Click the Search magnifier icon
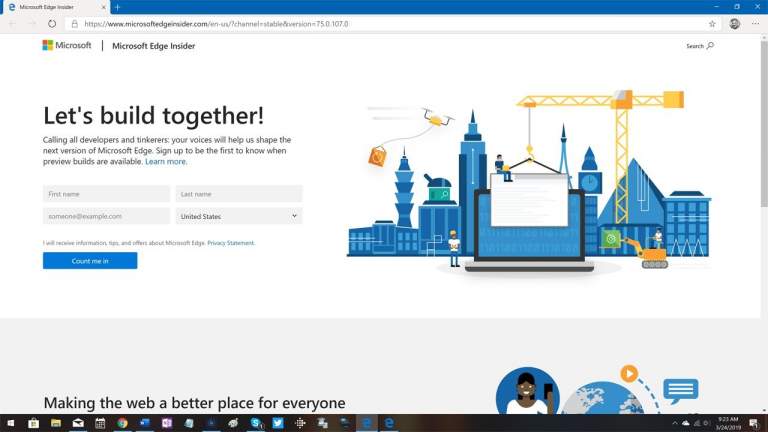The image size is (768, 432). [x=710, y=46]
